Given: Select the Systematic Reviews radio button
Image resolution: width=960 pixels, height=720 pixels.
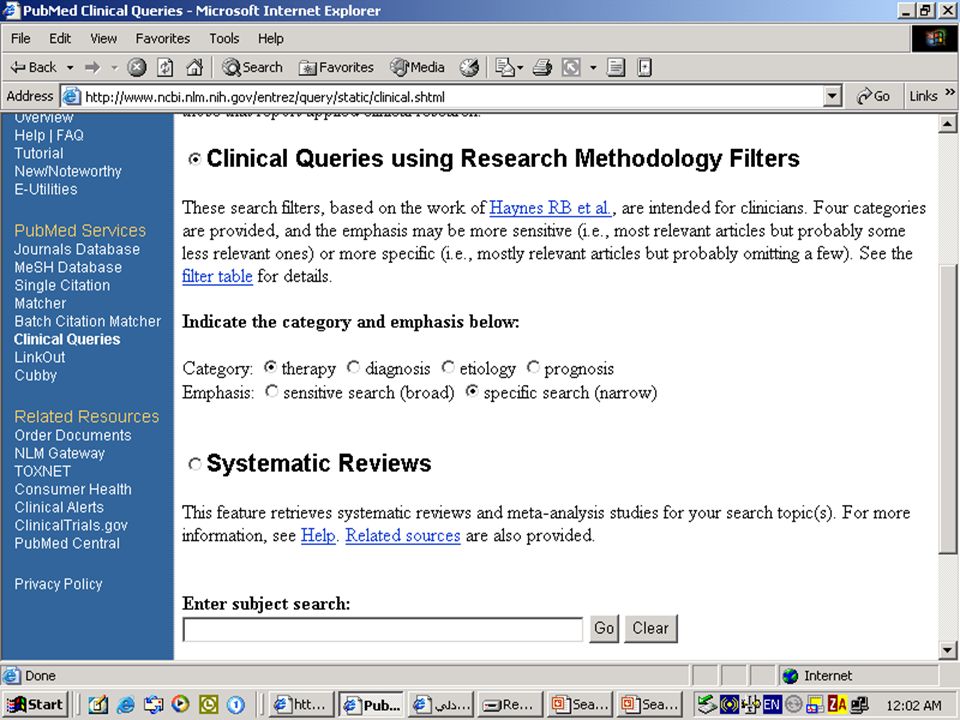Looking at the screenshot, I should 195,464.
